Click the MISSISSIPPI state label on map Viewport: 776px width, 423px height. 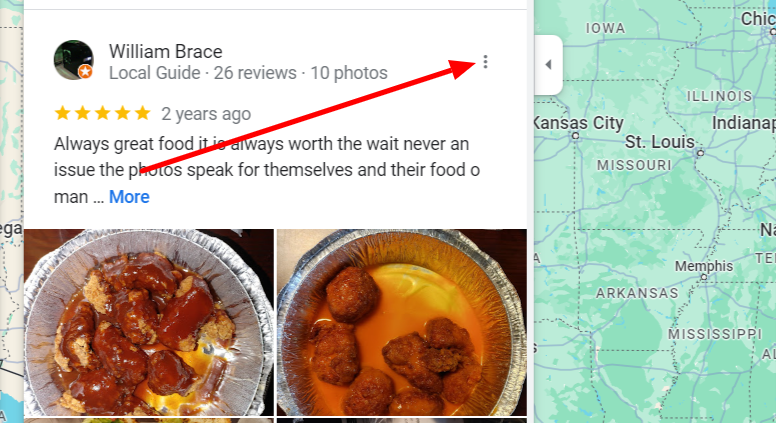(715, 334)
